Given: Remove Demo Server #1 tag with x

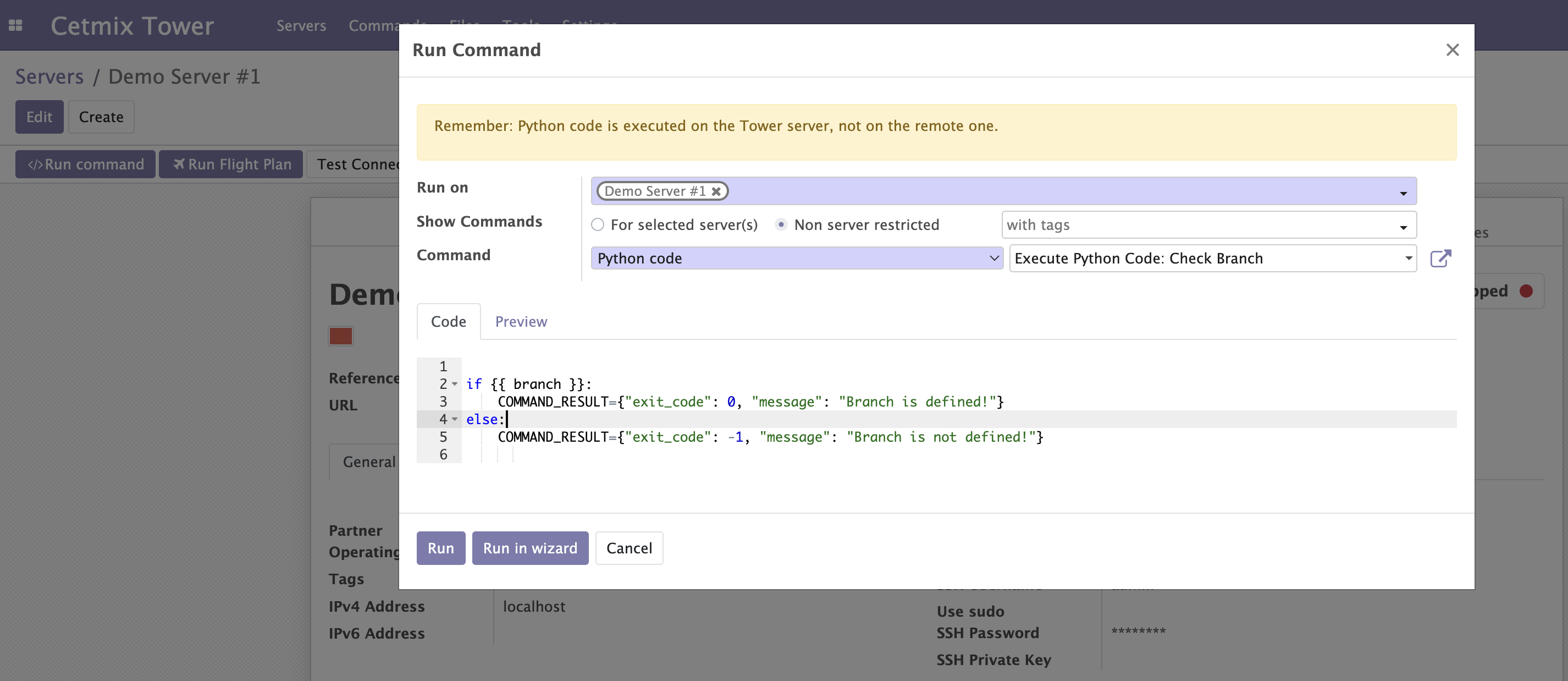Looking at the screenshot, I should coord(716,191).
